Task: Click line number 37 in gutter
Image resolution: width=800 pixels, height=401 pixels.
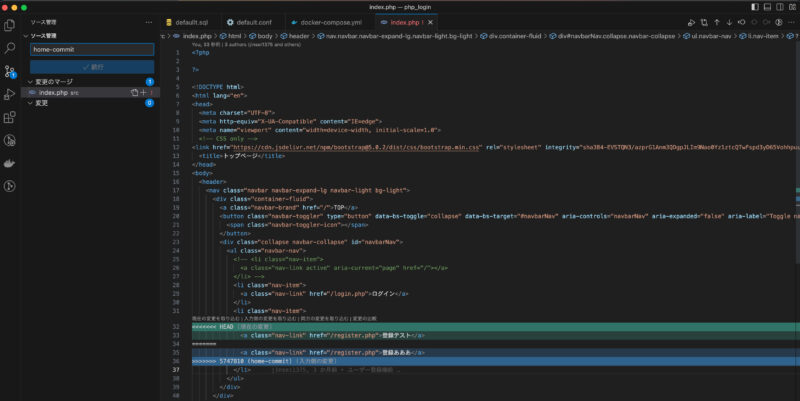Action: tap(176, 369)
